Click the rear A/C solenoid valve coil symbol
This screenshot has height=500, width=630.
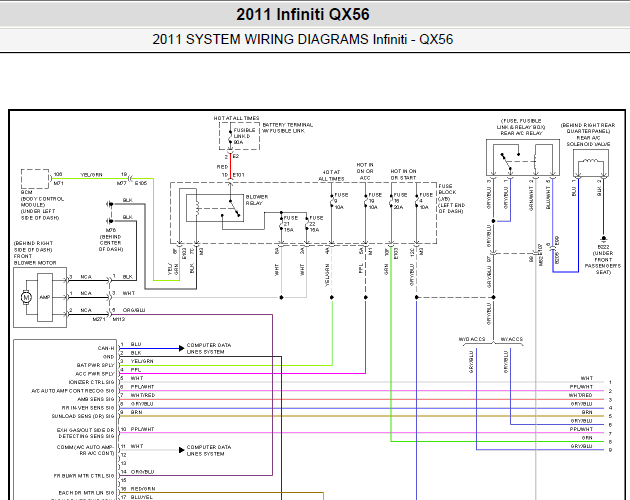[591, 162]
